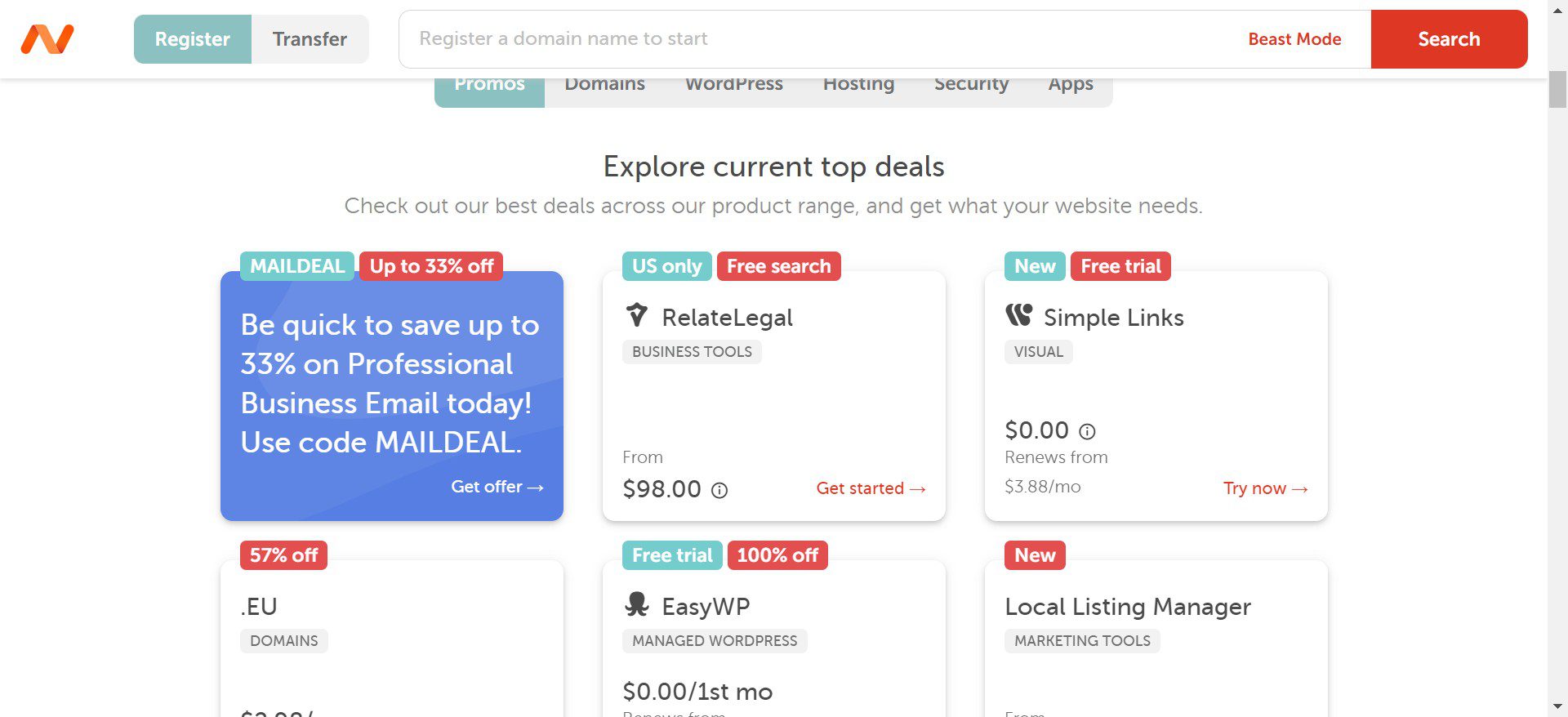Switch to the Transfer option
The width and height of the screenshot is (1568, 717).
310,39
